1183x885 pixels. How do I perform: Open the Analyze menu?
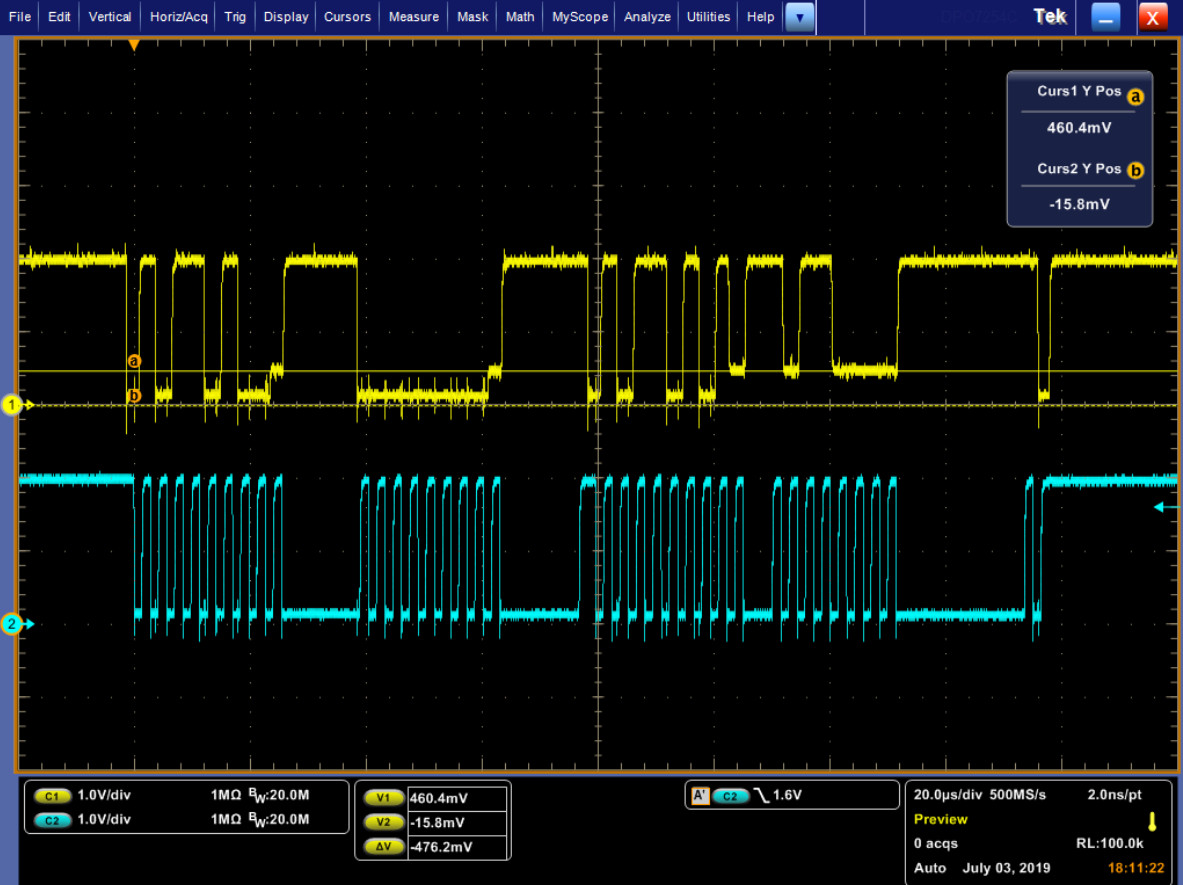(647, 17)
